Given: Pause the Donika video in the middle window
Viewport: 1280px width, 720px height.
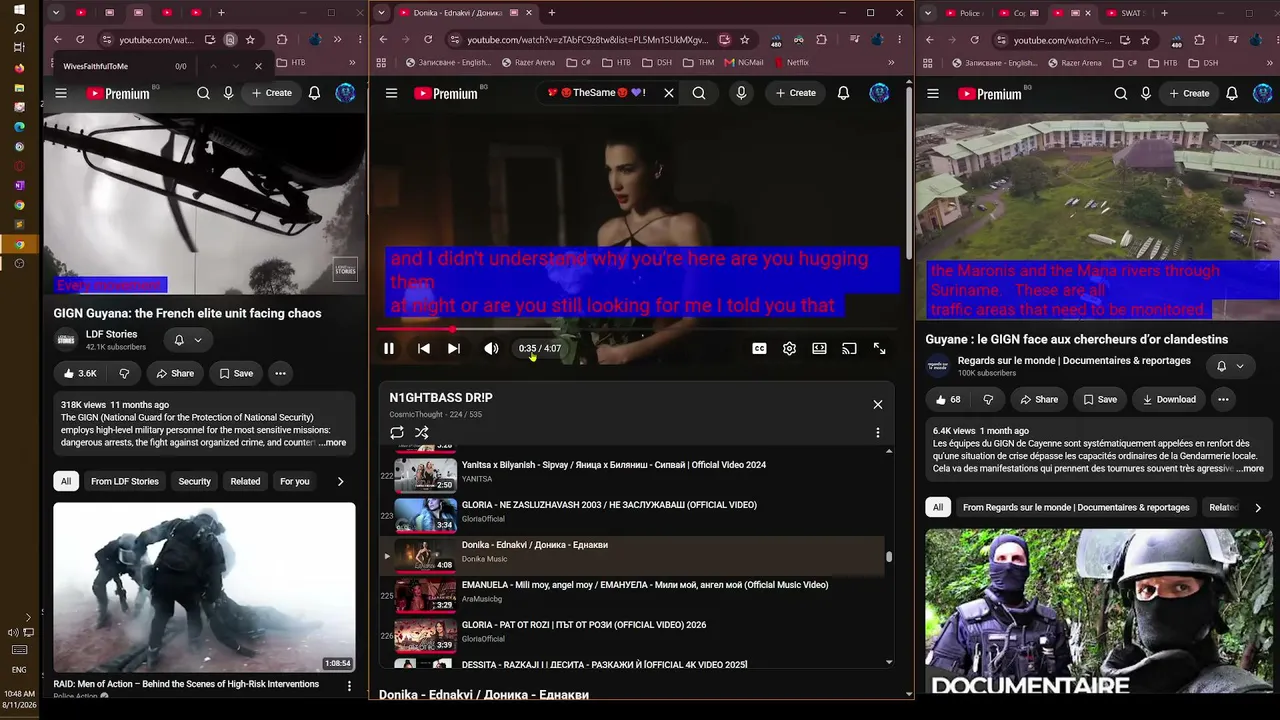Looking at the screenshot, I should [389, 349].
